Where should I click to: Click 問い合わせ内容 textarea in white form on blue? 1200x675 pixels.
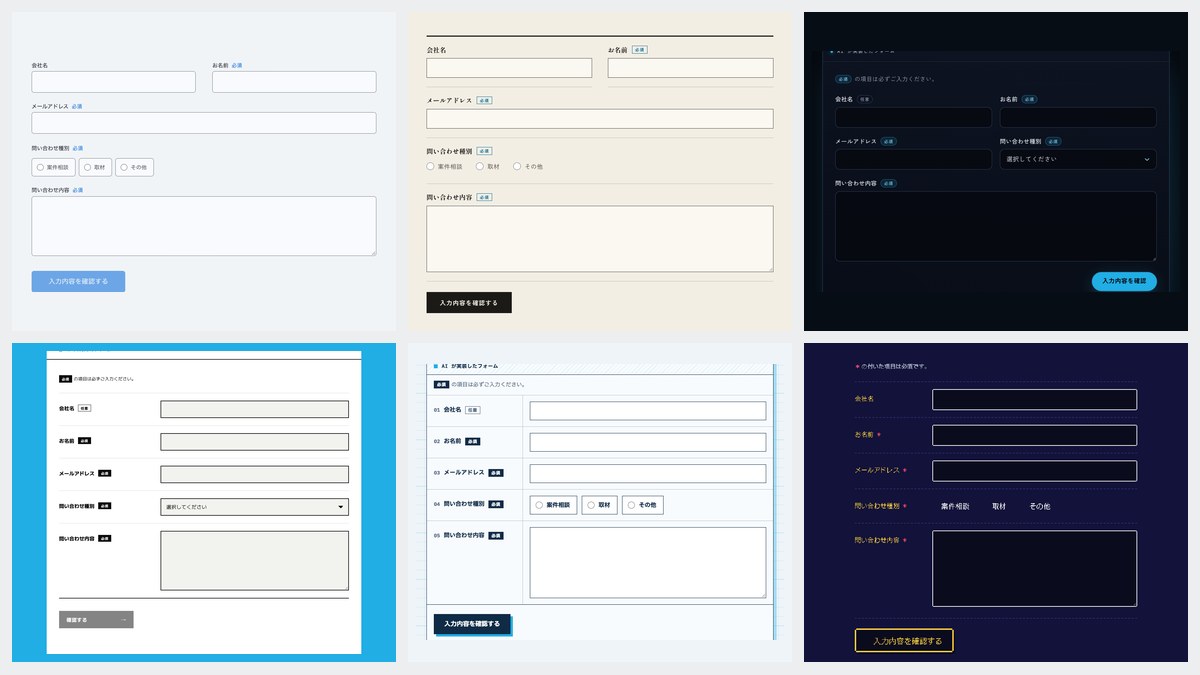(x=254, y=560)
